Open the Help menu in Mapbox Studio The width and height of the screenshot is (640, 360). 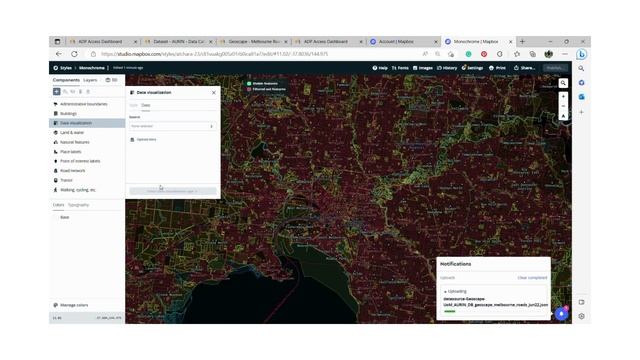pyautogui.click(x=380, y=68)
